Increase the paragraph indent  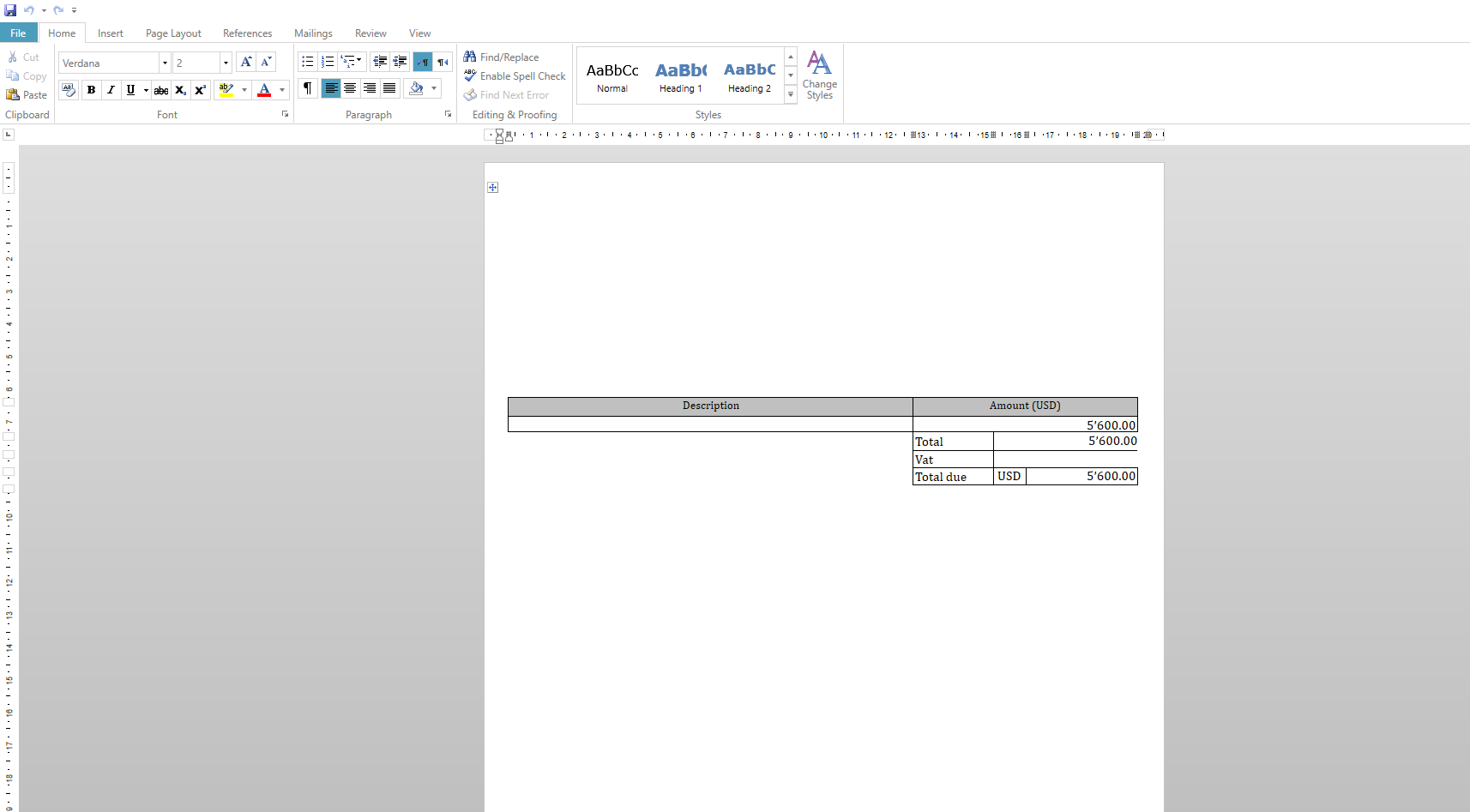[x=400, y=62]
